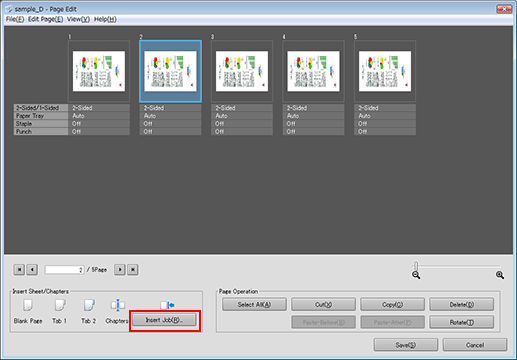Click the Delete button
The image size is (517, 360).
tap(462, 304)
